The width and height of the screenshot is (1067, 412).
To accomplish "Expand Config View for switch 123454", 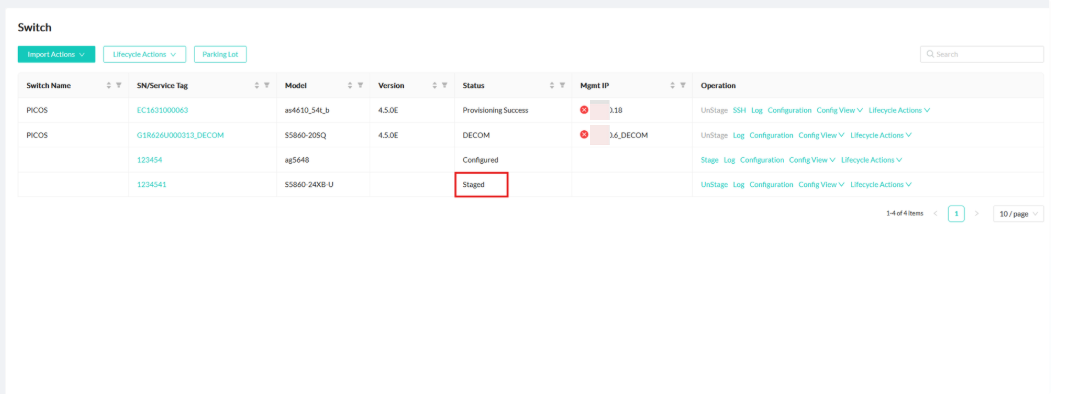I will click(x=811, y=160).
